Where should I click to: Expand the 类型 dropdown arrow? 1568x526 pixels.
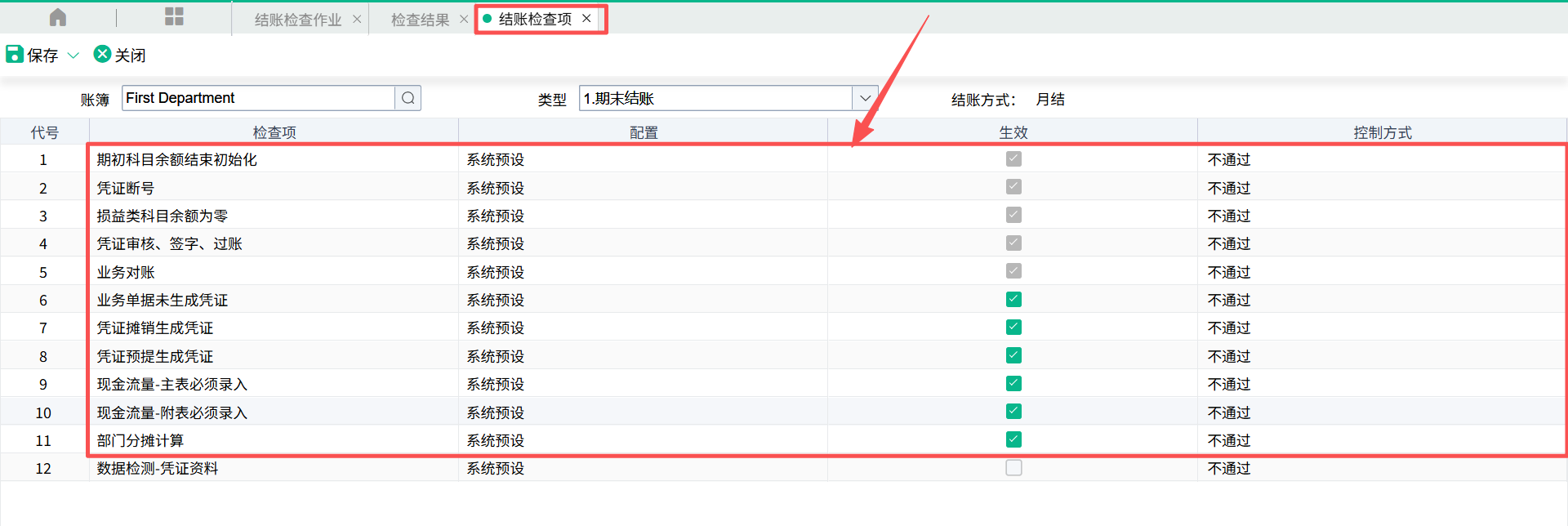[865, 98]
